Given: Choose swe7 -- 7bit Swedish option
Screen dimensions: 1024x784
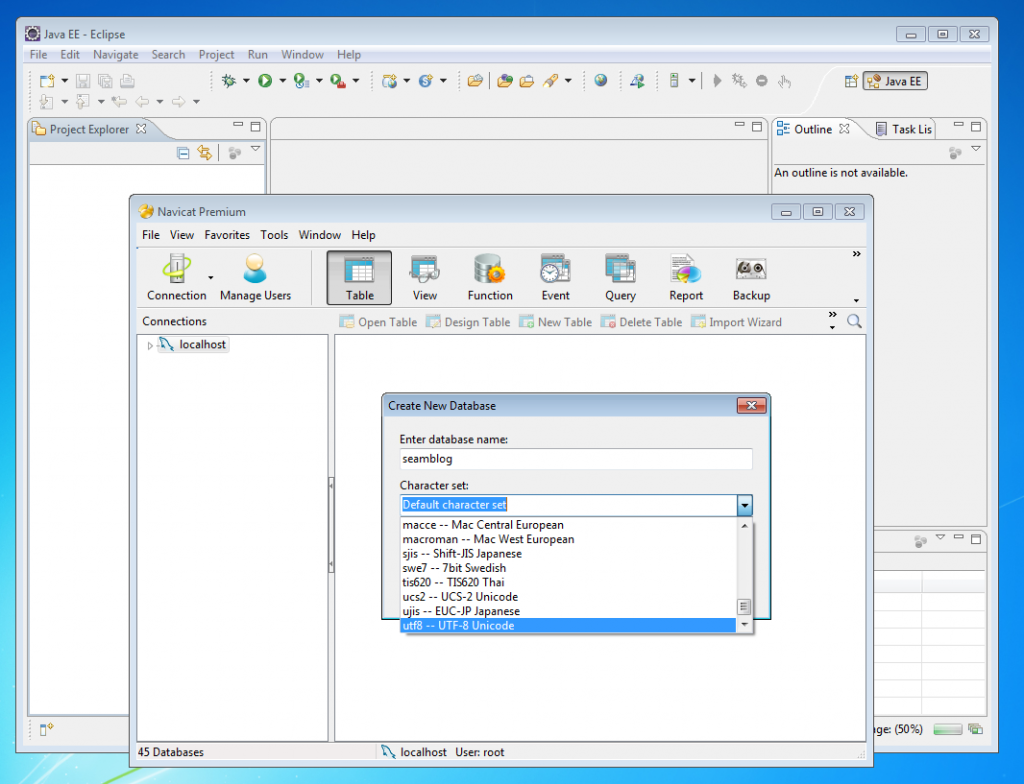Looking at the screenshot, I should pyautogui.click(x=568, y=568).
